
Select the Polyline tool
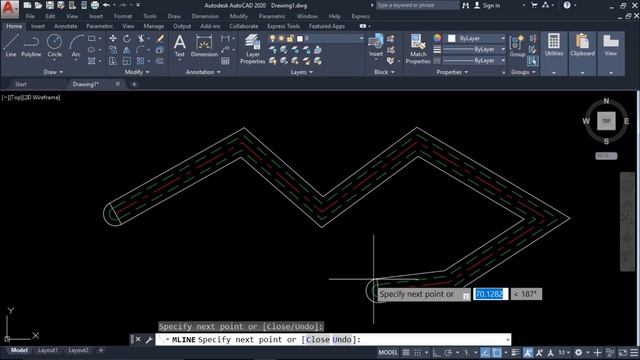pos(31,45)
